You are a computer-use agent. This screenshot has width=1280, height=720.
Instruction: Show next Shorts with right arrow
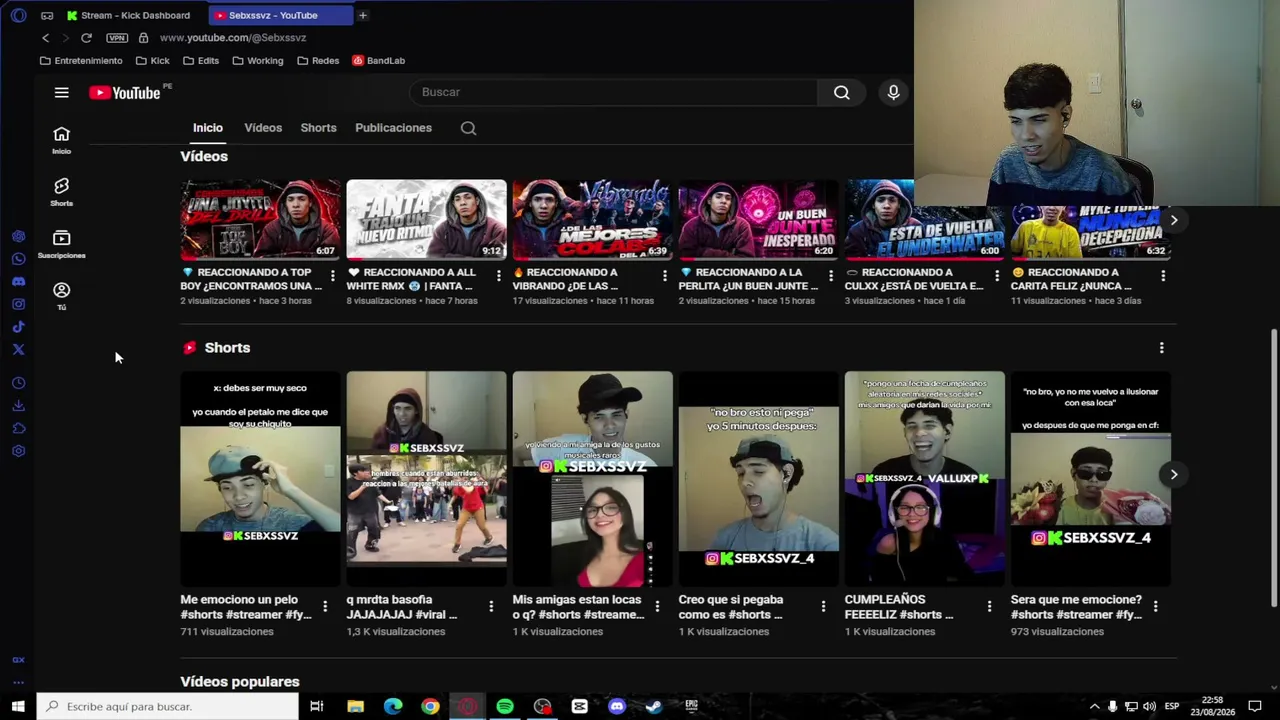(1174, 474)
